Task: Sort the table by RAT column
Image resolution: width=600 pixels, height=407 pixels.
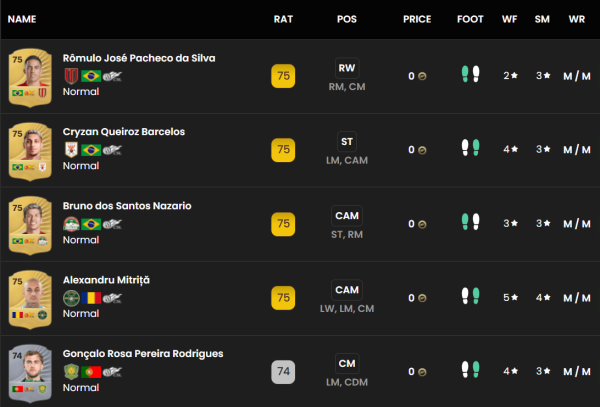Action: coord(283,19)
